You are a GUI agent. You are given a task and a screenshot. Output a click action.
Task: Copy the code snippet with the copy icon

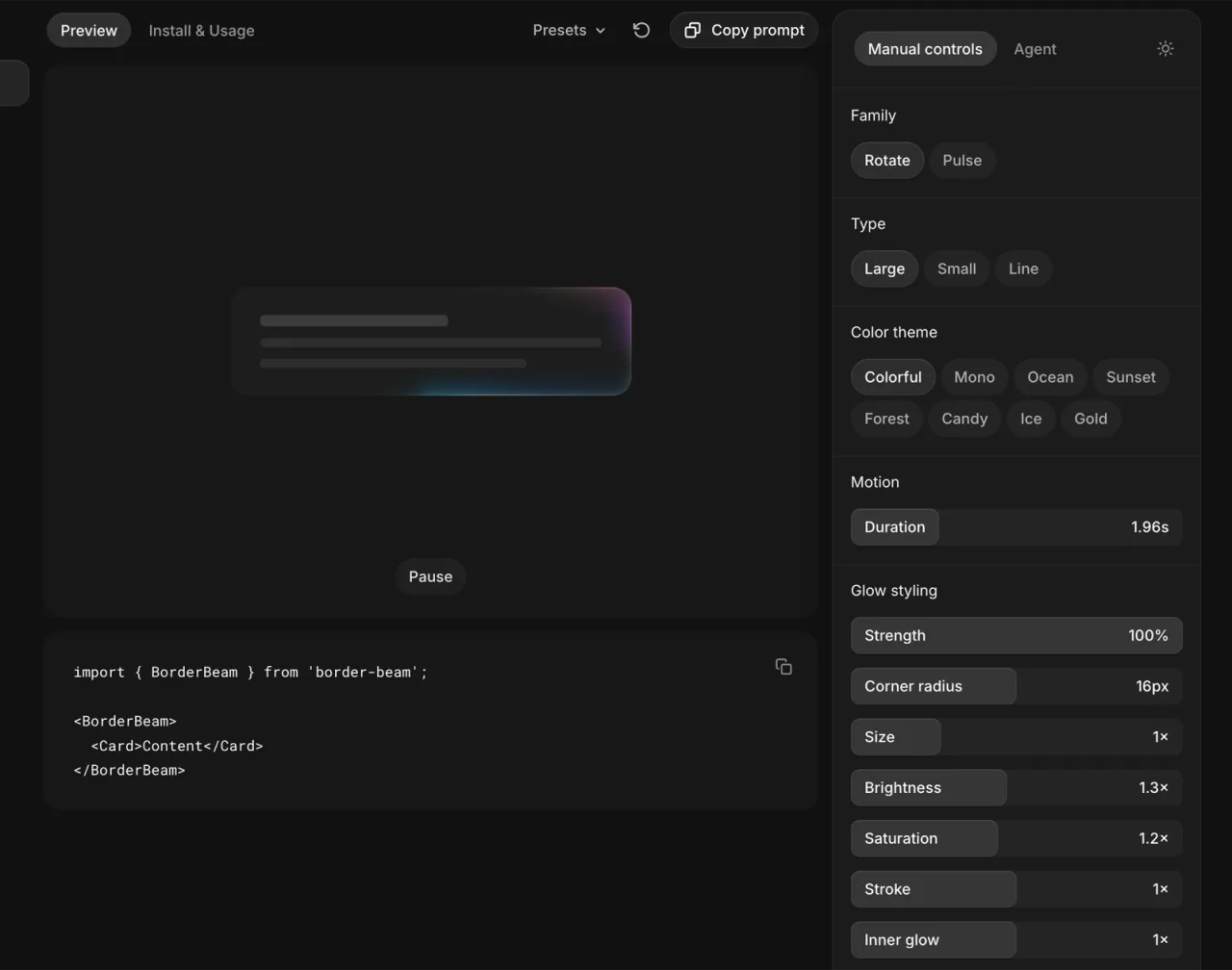click(x=783, y=667)
